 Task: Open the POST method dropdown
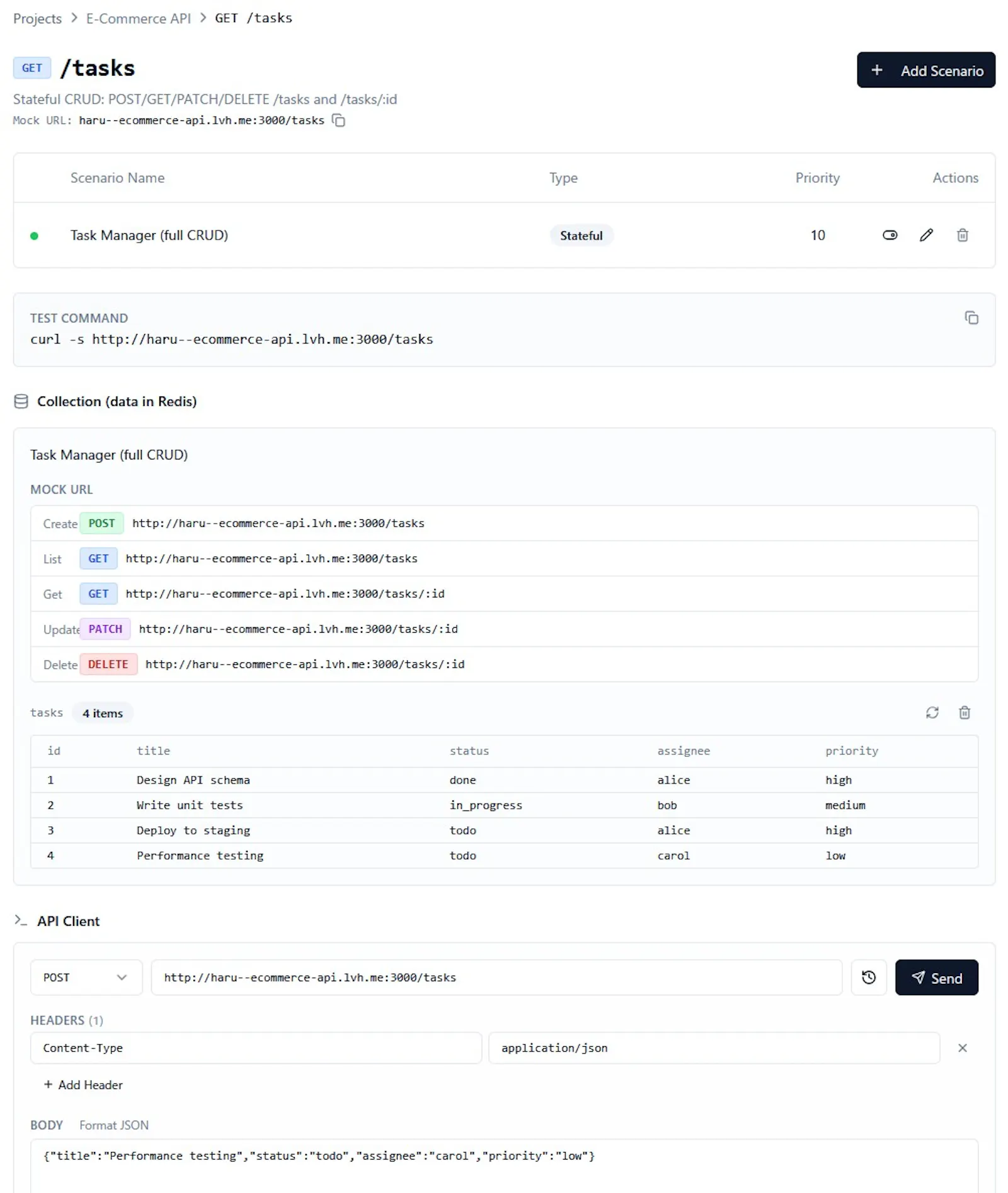86,977
